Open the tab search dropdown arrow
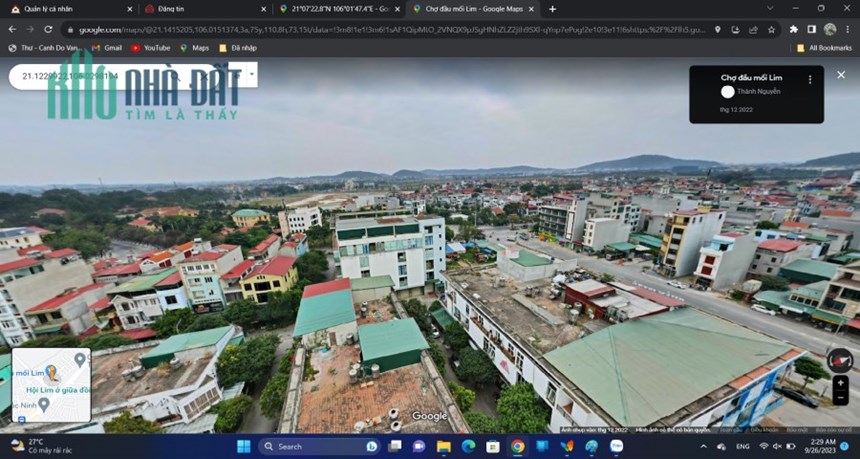 coord(770,9)
